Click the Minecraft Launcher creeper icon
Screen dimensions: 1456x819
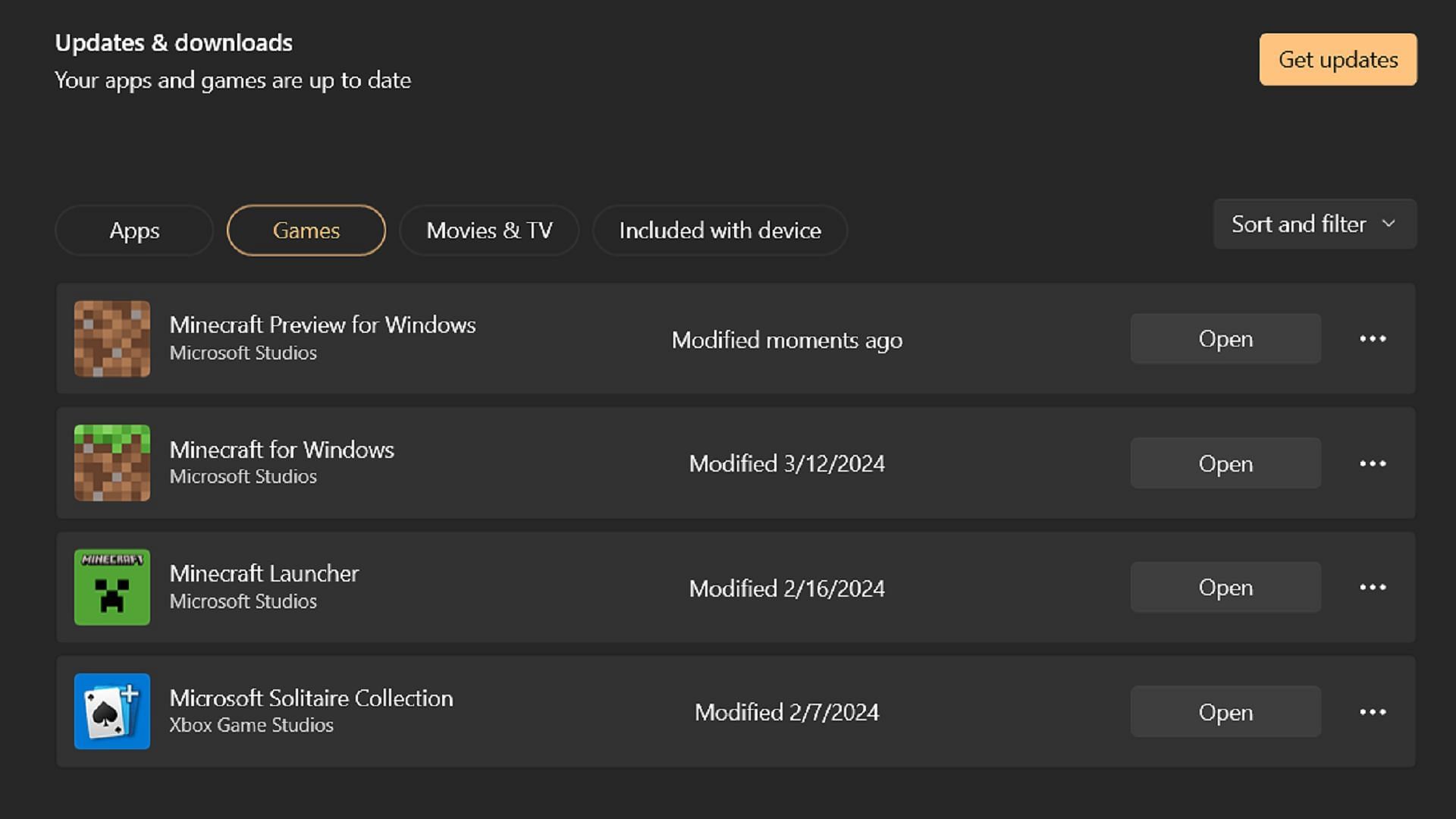(x=112, y=588)
